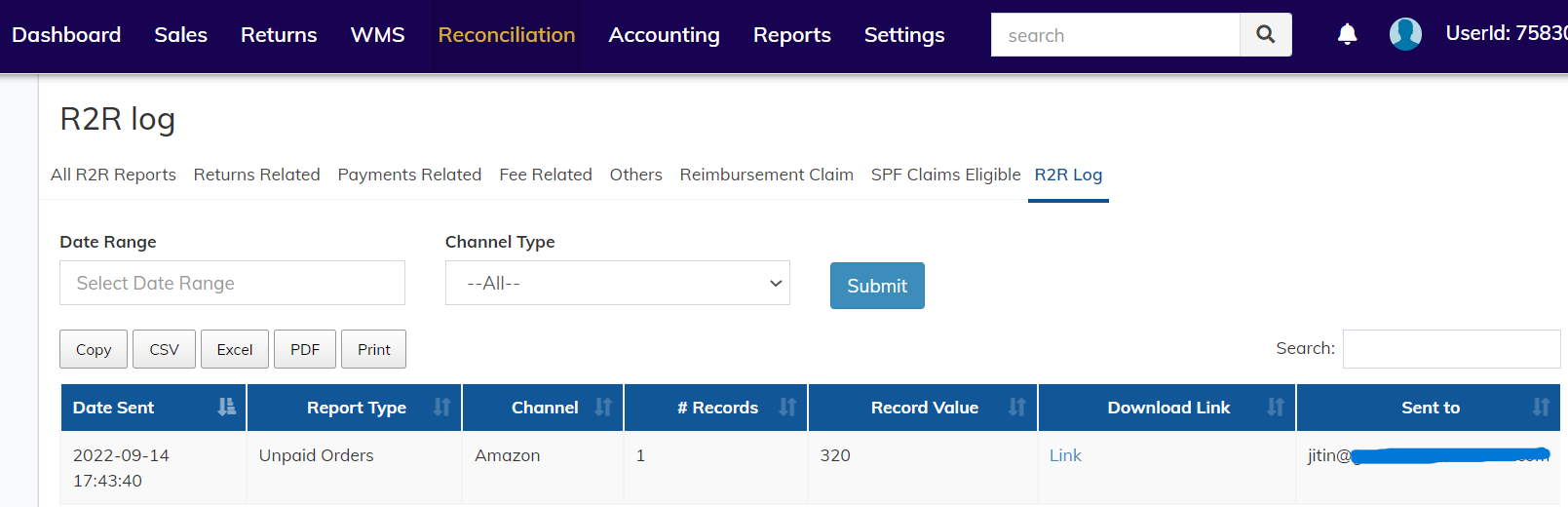
Task: Sort table by Date Sent column icon
Action: (x=226, y=407)
